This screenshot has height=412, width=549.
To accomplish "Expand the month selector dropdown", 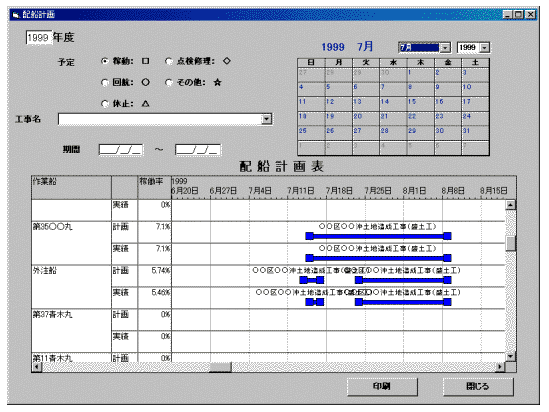I will [x=445, y=48].
